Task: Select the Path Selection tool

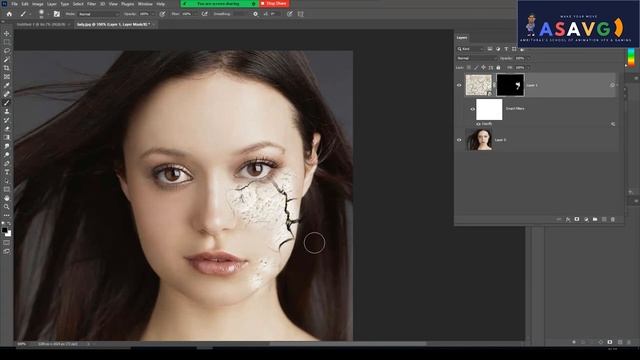Action: [7, 181]
